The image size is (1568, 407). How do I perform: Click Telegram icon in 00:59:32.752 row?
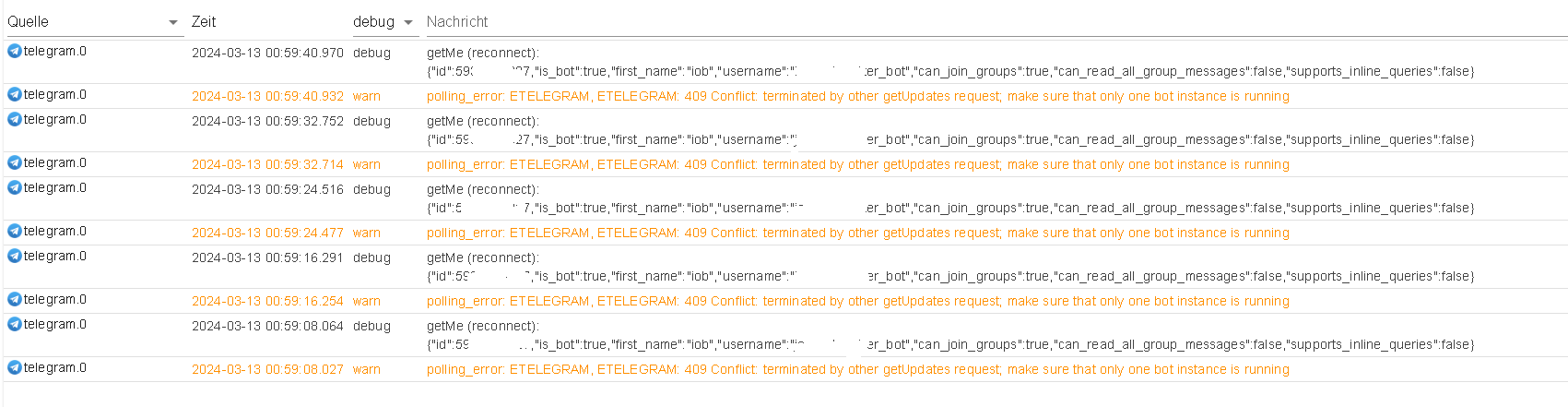[x=15, y=119]
